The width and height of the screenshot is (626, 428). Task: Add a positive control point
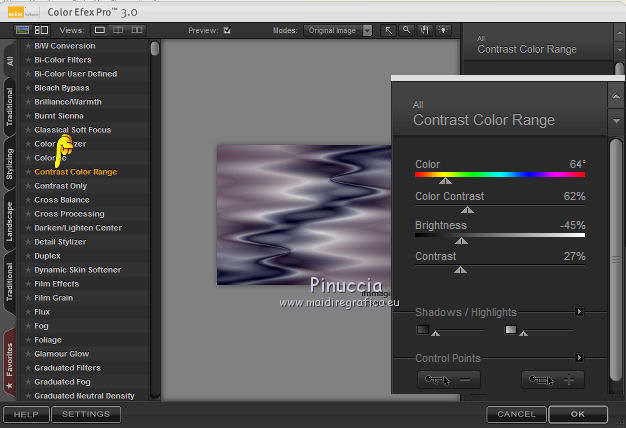[x=553, y=380]
